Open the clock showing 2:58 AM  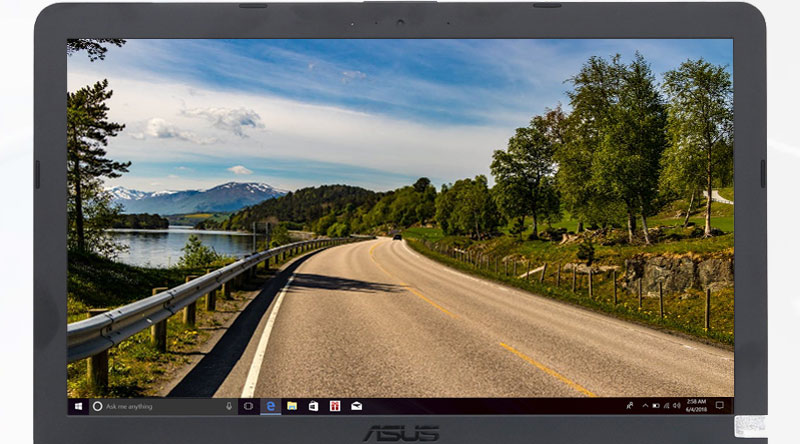(x=696, y=406)
